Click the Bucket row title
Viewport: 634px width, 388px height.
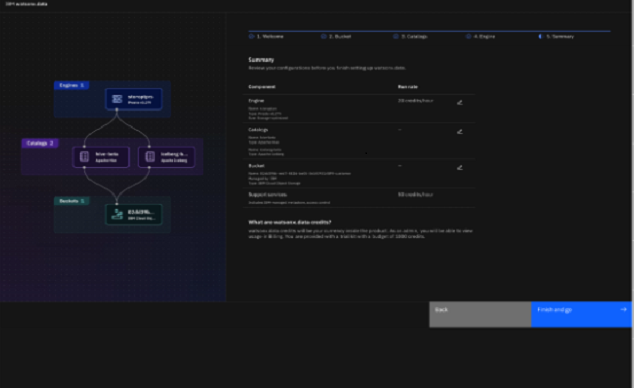click(256, 166)
